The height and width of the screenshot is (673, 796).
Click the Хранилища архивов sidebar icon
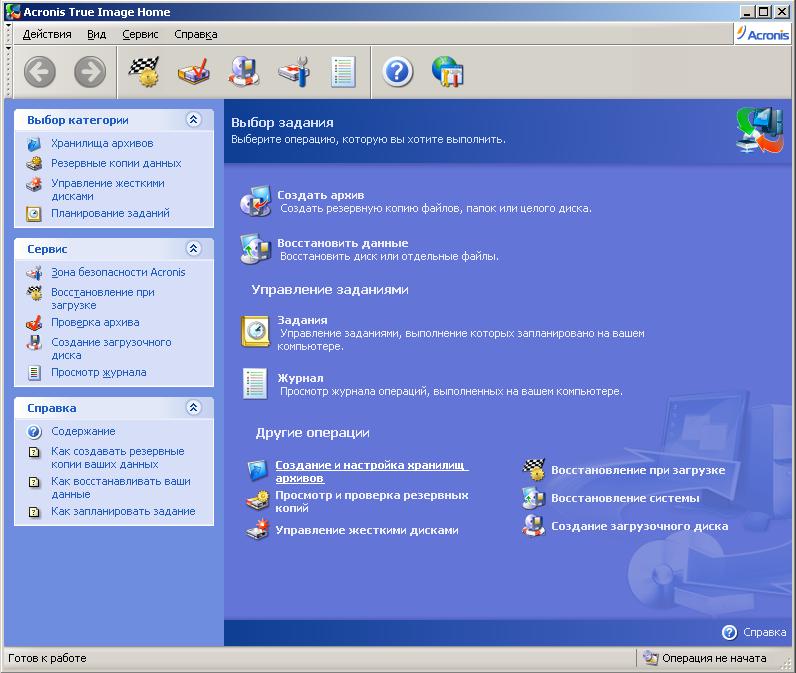pos(34,144)
